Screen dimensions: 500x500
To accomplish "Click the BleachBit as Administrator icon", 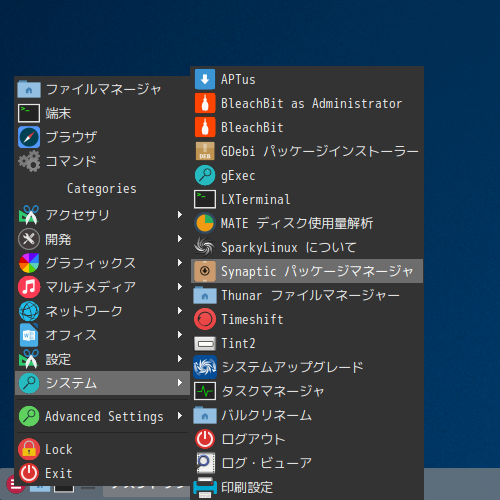I will coord(205,103).
